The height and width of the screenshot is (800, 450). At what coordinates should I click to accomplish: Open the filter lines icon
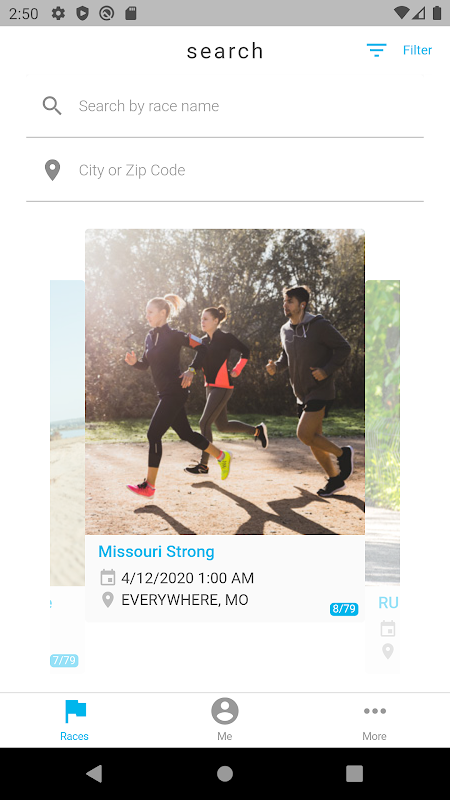tap(376, 50)
